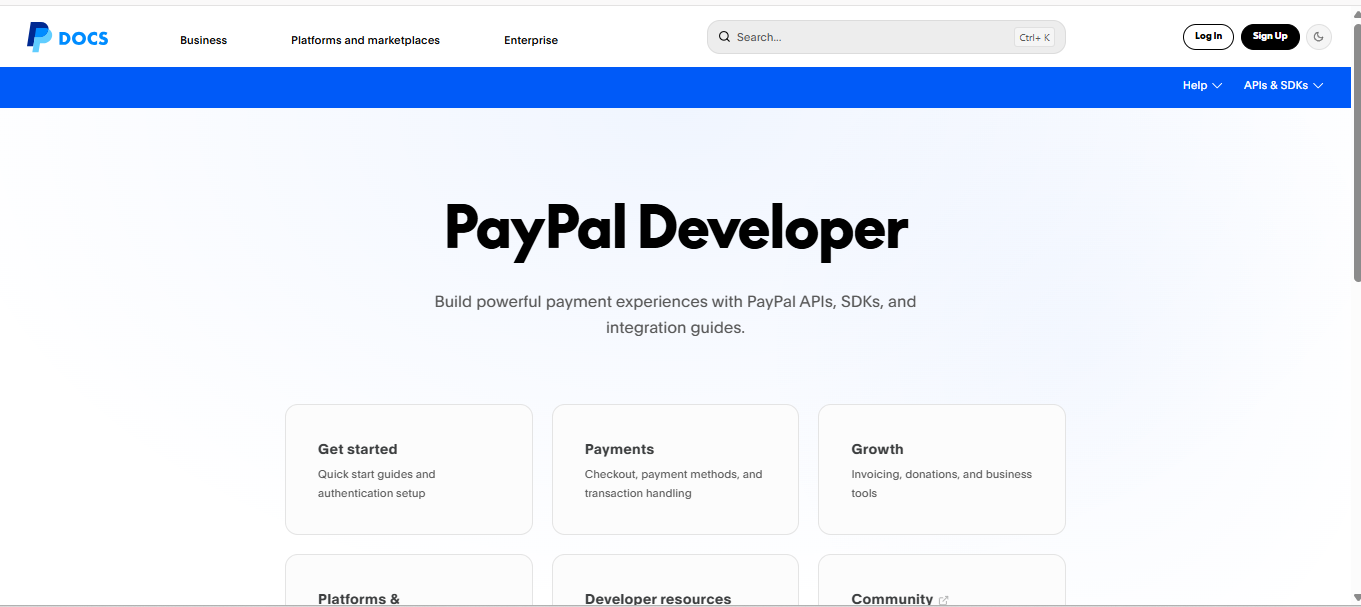Image resolution: width=1361 pixels, height=607 pixels.
Task: Click 'Quick start guides and authentication setup' text
Action: pos(377,484)
